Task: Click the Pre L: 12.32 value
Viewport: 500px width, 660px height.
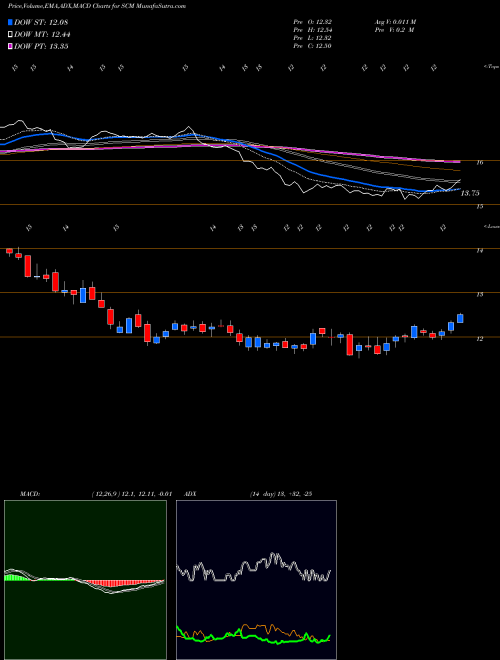Action: pos(313,38)
